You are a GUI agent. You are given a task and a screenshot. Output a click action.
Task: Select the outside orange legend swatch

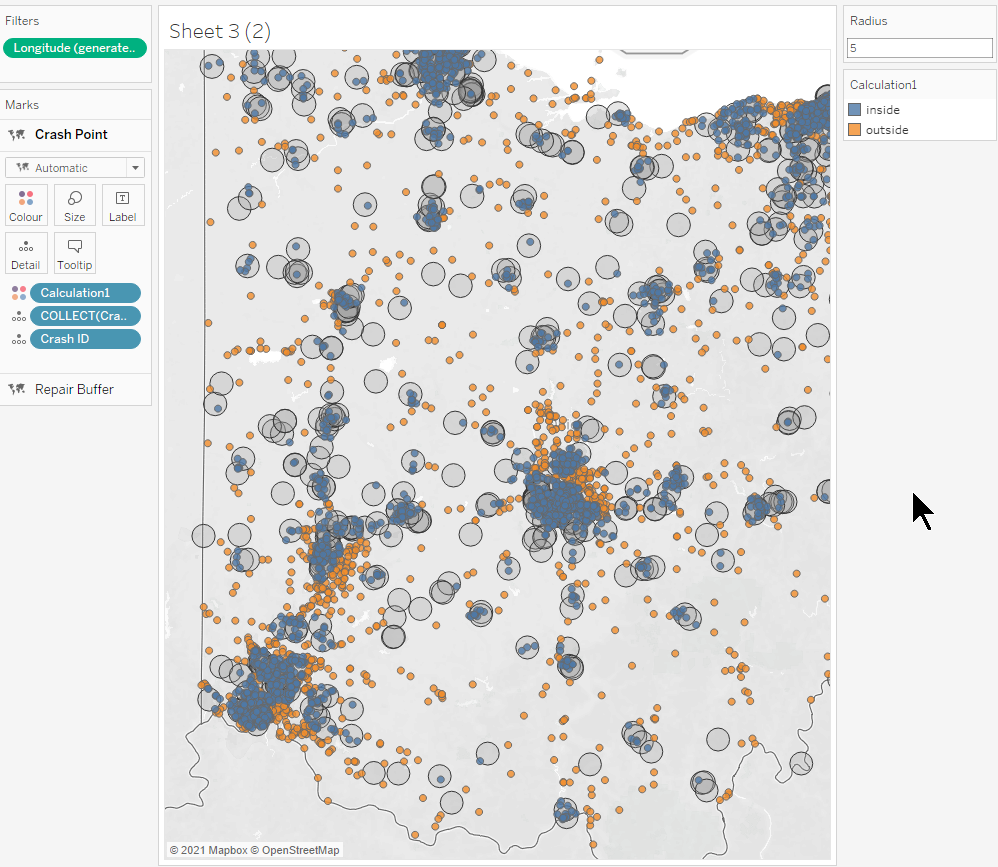[854, 130]
